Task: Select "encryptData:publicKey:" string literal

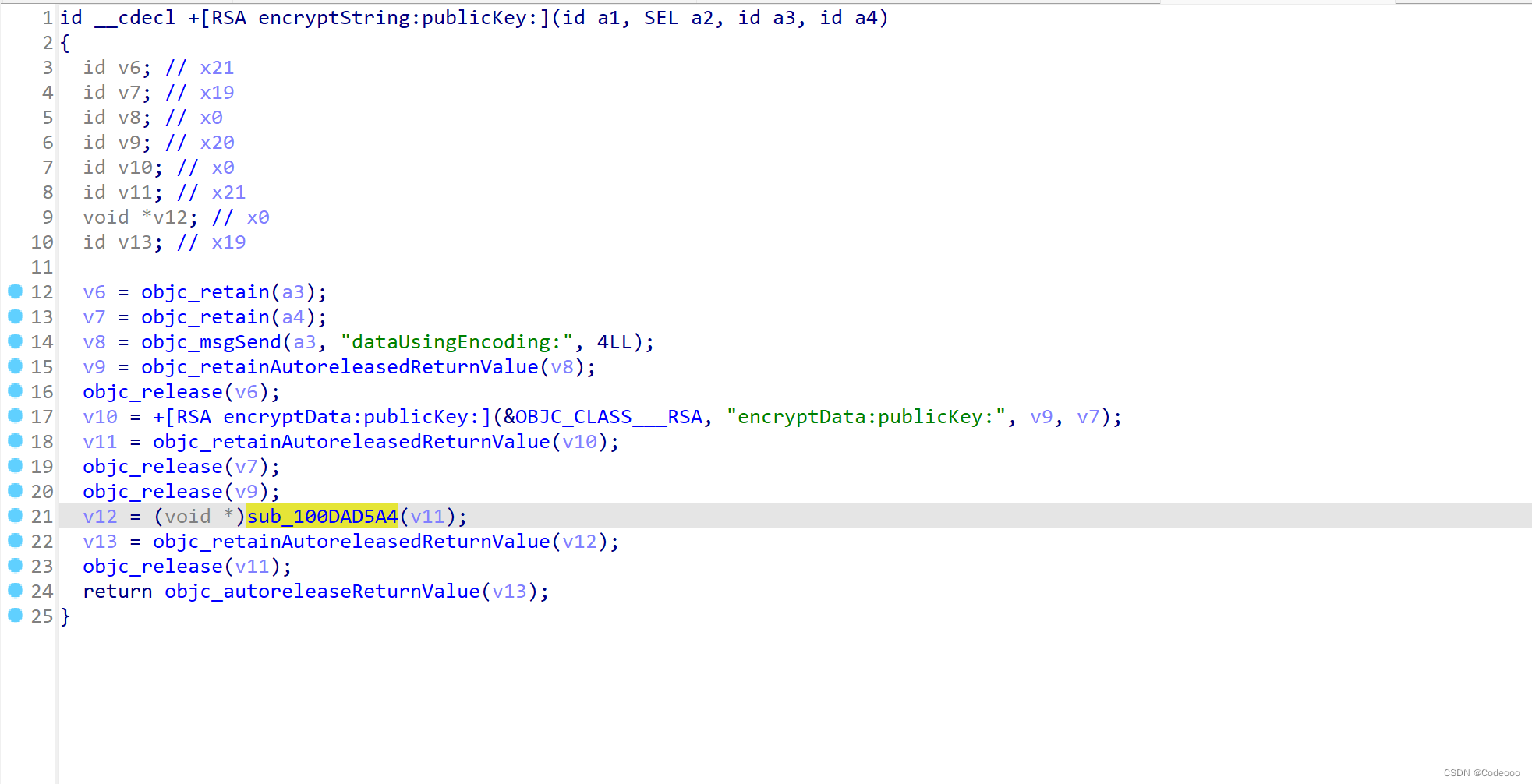Action: (866, 417)
